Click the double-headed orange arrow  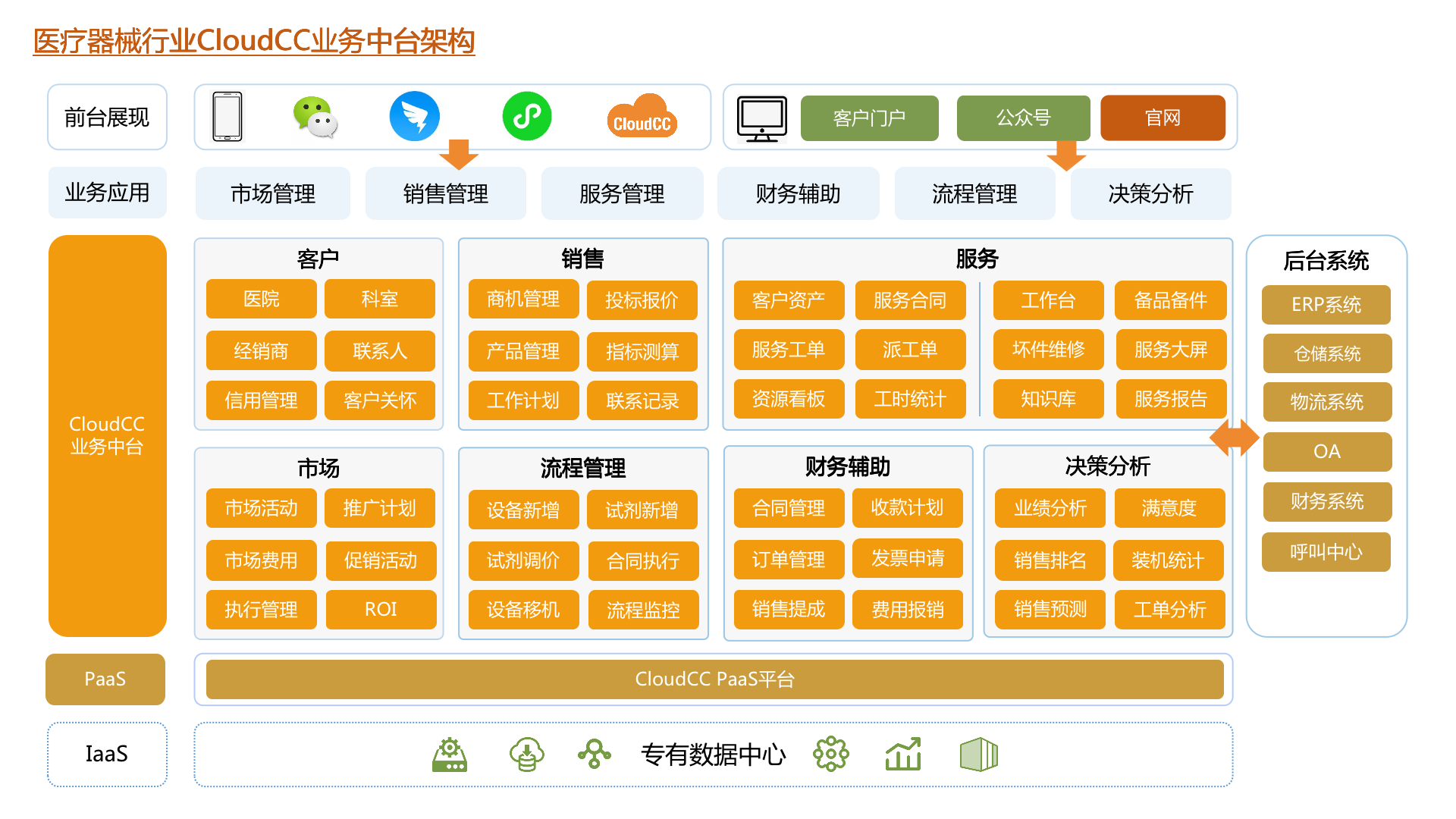[1235, 438]
